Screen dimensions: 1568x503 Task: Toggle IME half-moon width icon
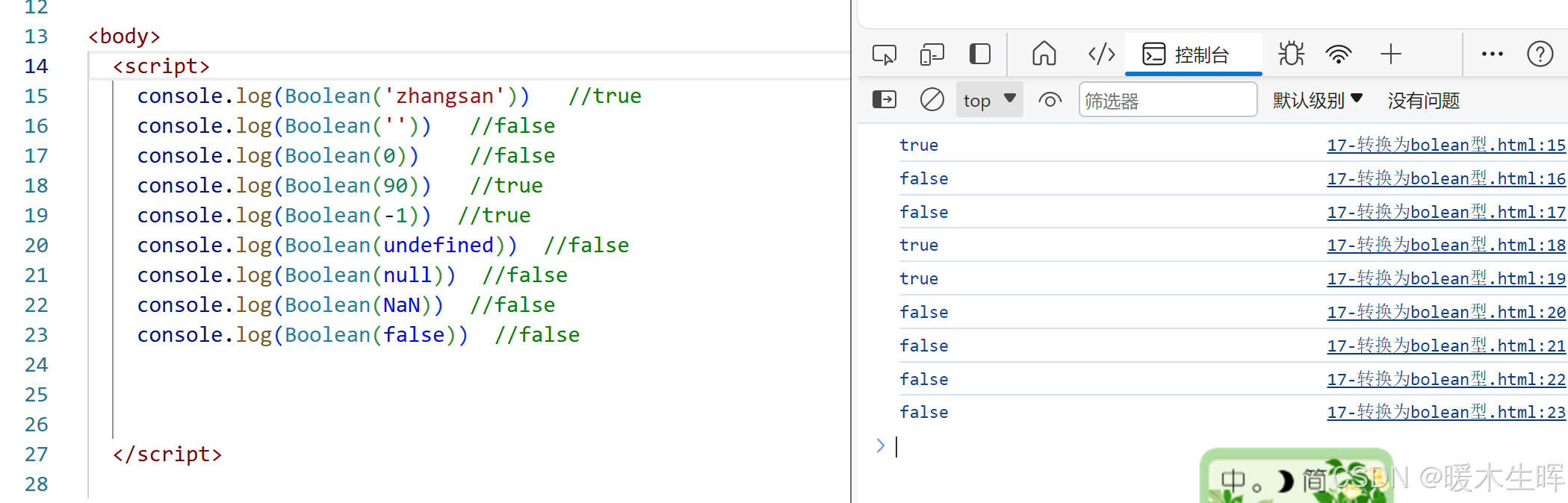1285,481
